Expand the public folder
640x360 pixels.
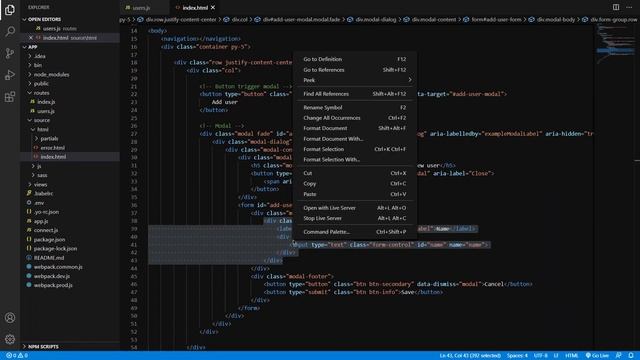click(41, 83)
